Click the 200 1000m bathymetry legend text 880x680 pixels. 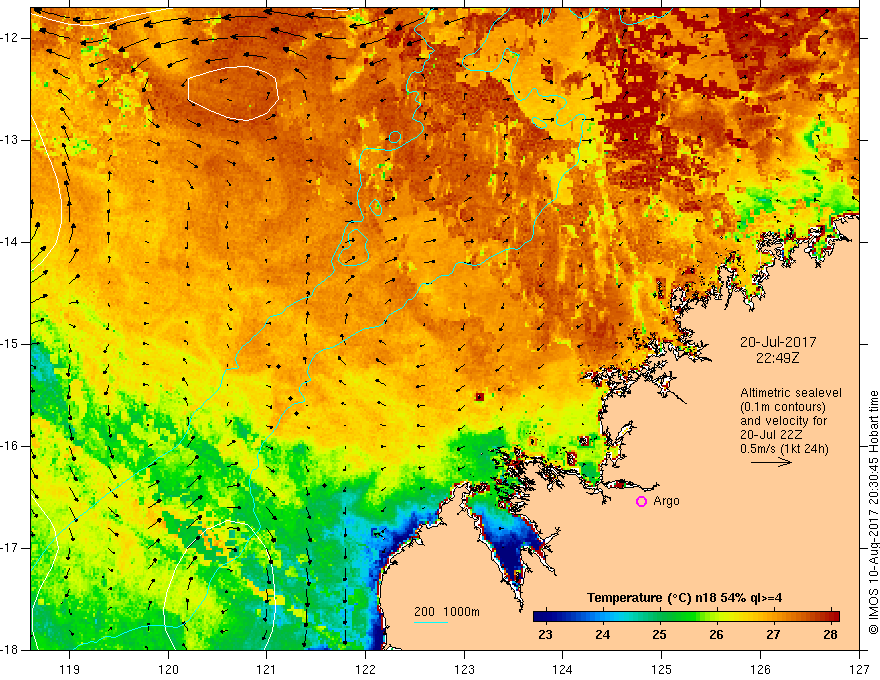coord(447,612)
